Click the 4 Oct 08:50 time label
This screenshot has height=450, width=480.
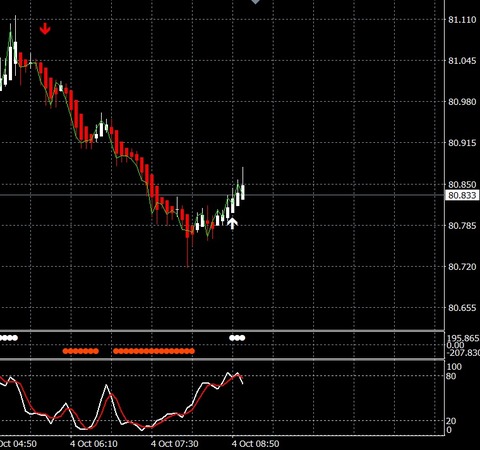pyautogui.click(x=255, y=444)
